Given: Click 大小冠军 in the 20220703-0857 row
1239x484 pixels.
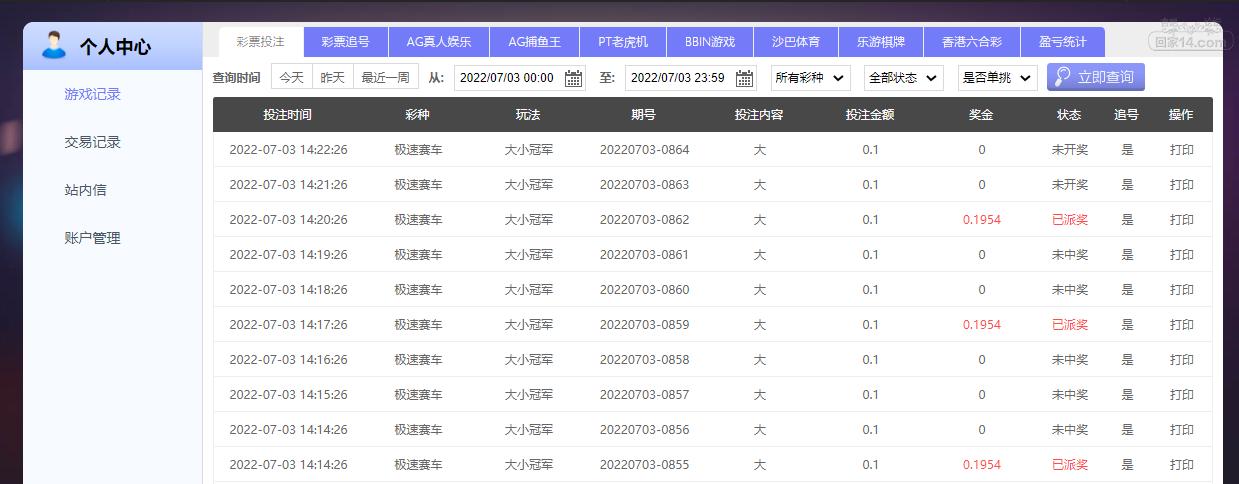Looking at the screenshot, I should tap(528, 395).
